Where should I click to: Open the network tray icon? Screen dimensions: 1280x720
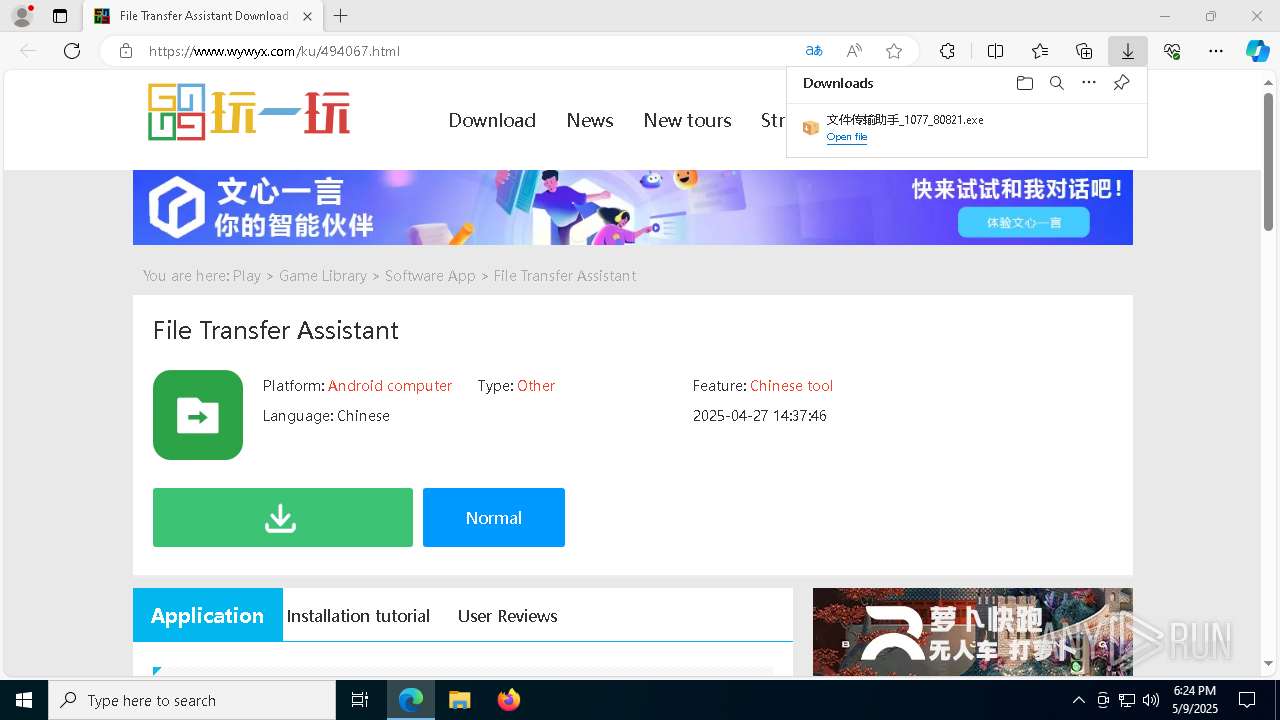click(x=1127, y=700)
